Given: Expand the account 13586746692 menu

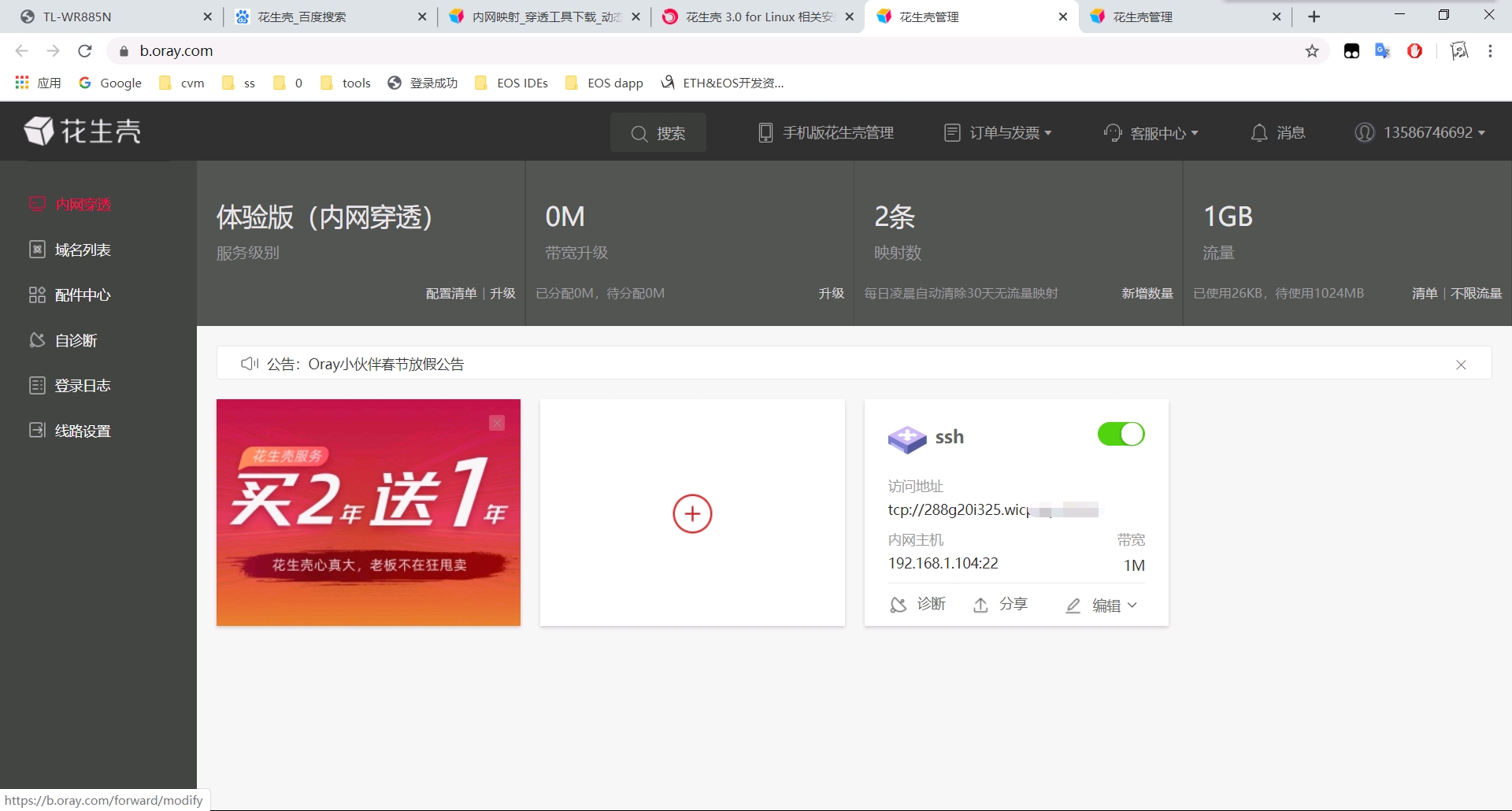Looking at the screenshot, I should (x=1420, y=132).
